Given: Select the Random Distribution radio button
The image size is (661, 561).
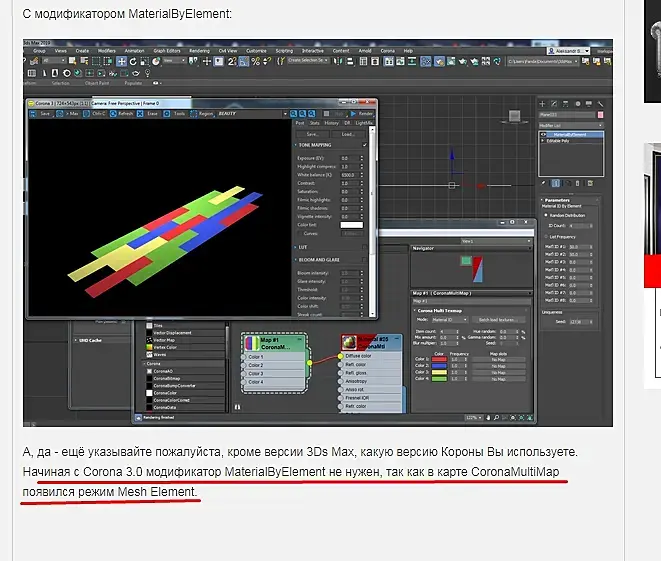Looking at the screenshot, I should coord(546,215).
